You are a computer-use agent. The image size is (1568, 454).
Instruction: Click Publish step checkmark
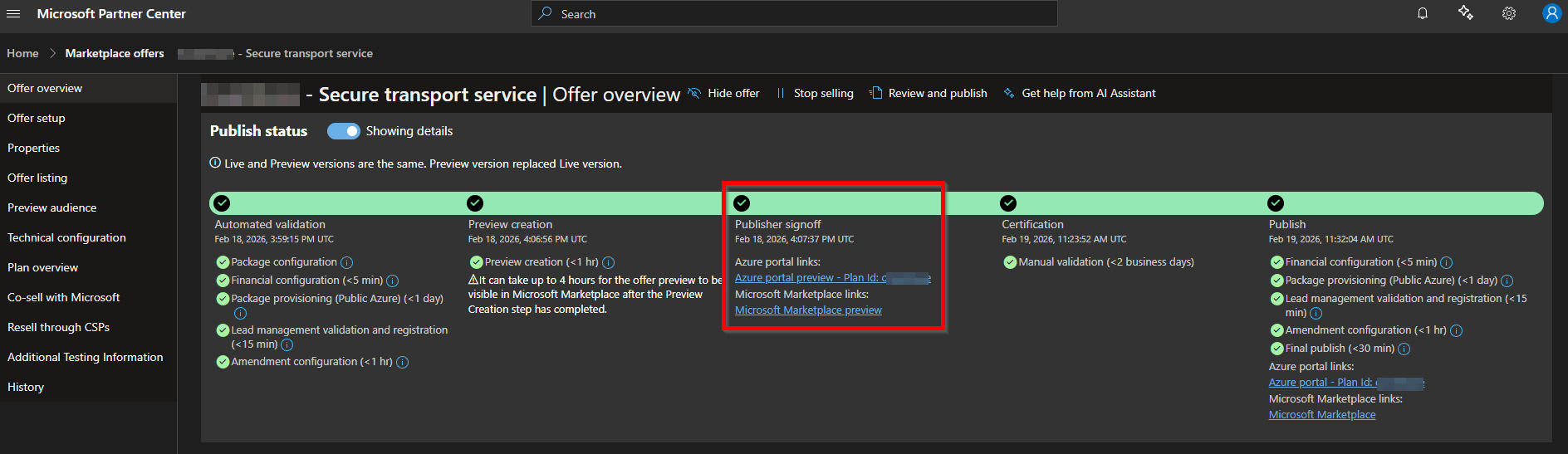1276,203
